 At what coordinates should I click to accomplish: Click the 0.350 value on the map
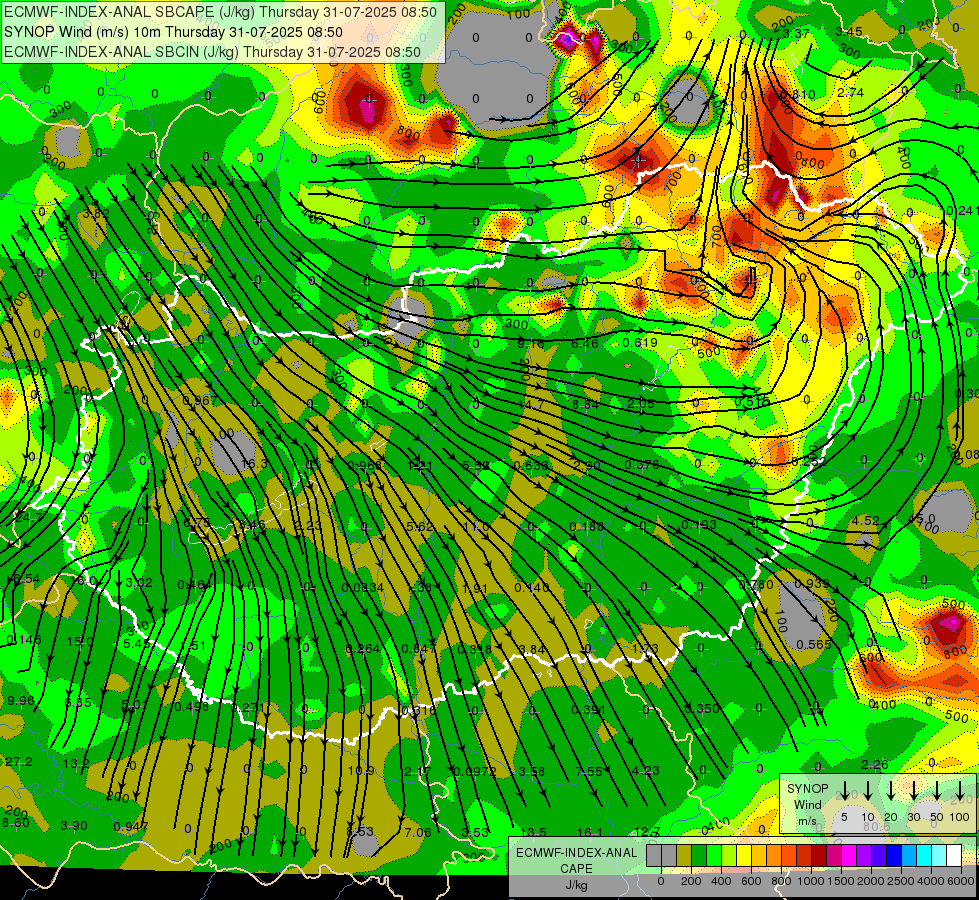pos(702,709)
